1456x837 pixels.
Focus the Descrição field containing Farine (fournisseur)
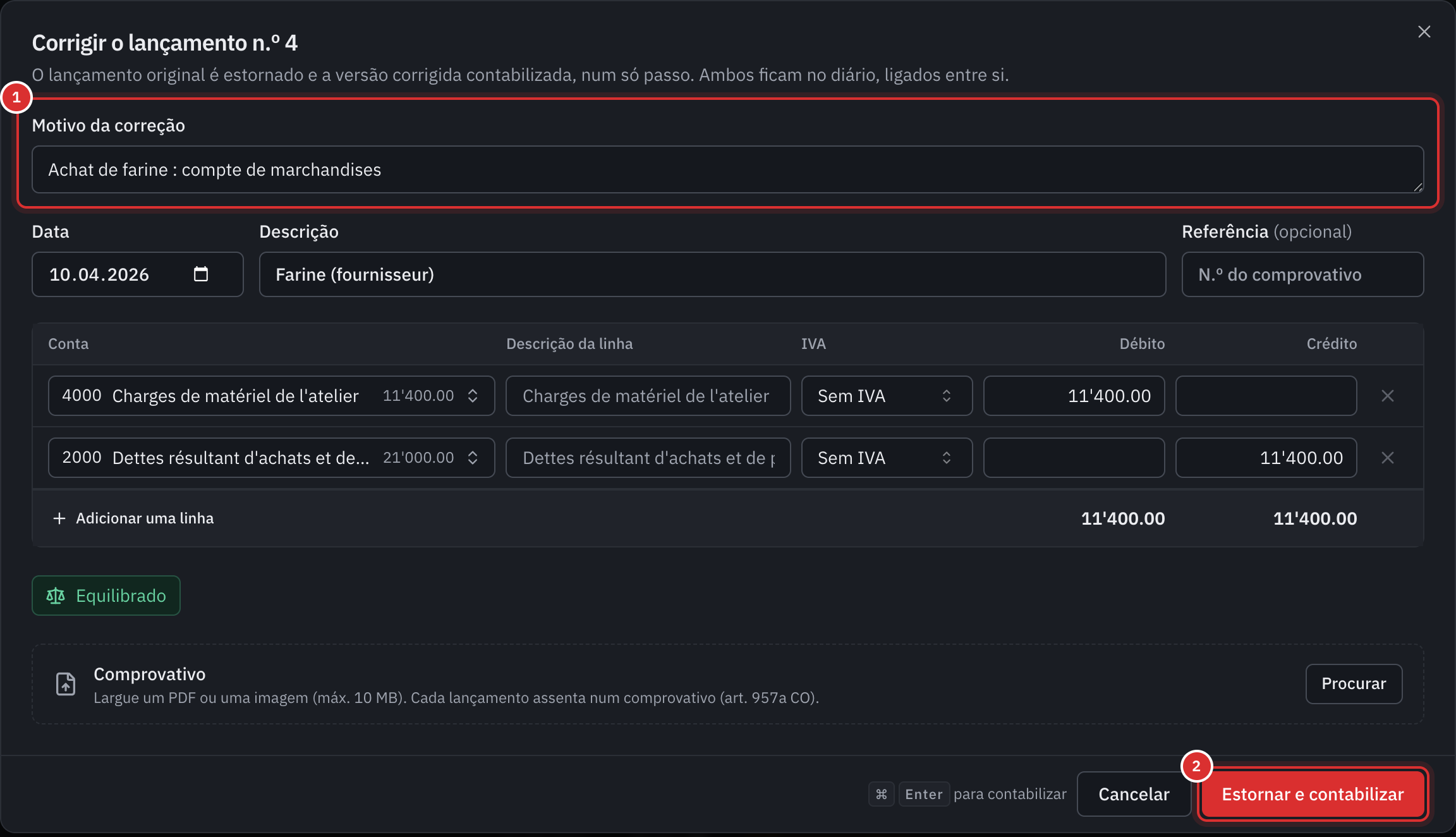(x=712, y=274)
